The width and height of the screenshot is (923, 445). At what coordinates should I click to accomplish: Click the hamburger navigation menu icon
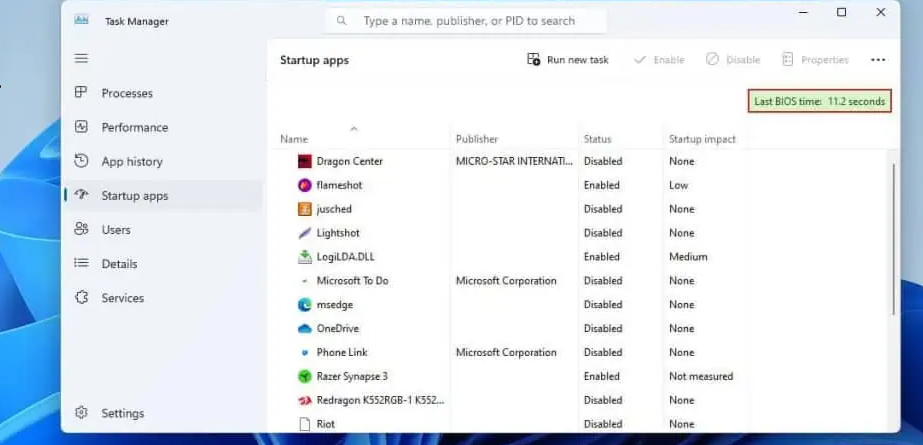pyautogui.click(x=81, y=59)
